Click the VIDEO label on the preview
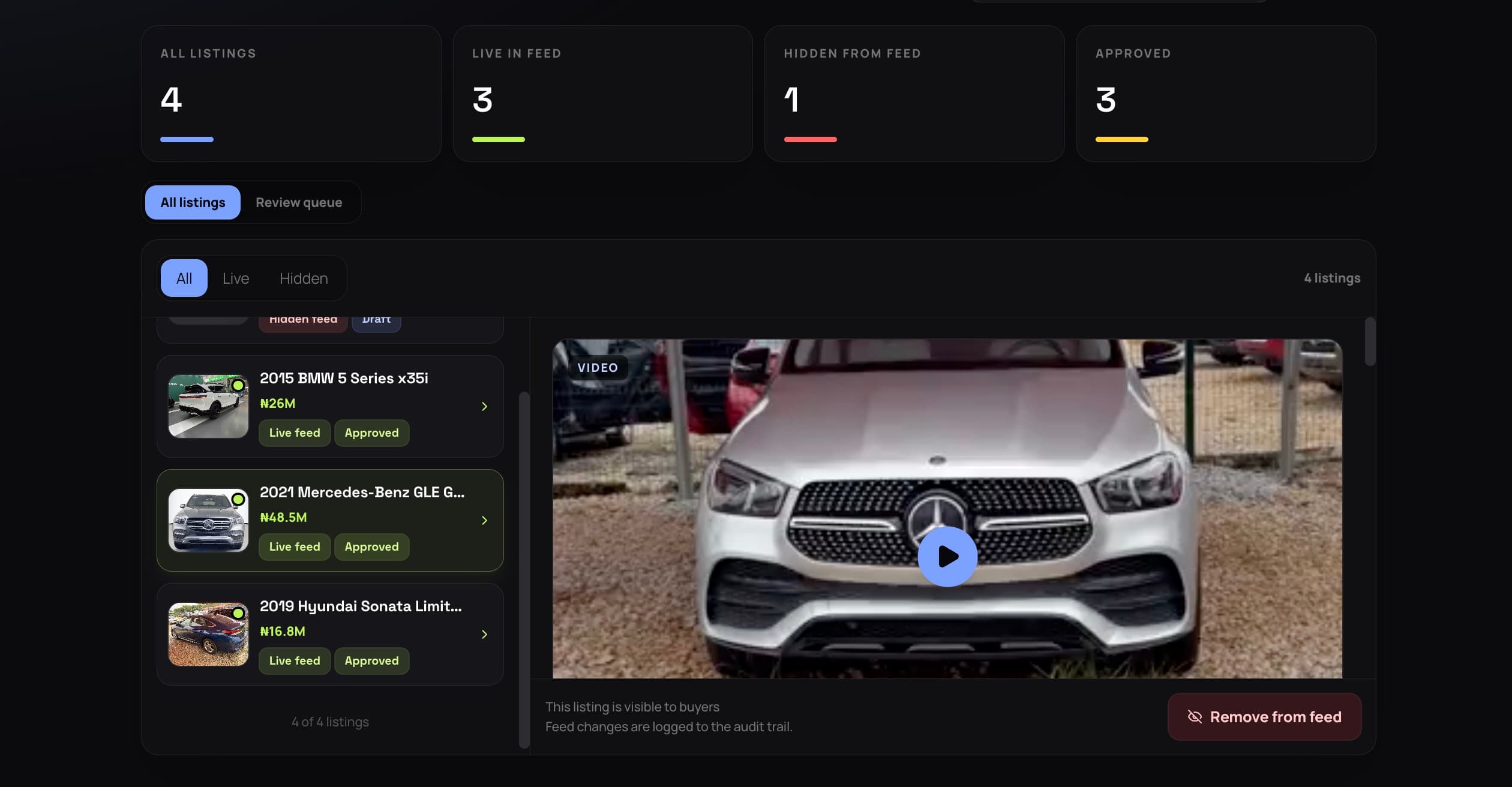The image size is (1512, 787). 598,368
